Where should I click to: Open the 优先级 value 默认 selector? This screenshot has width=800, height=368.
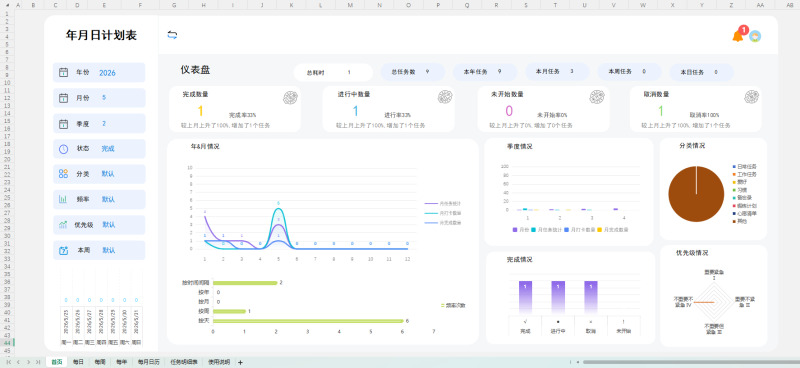pos(108,225)
